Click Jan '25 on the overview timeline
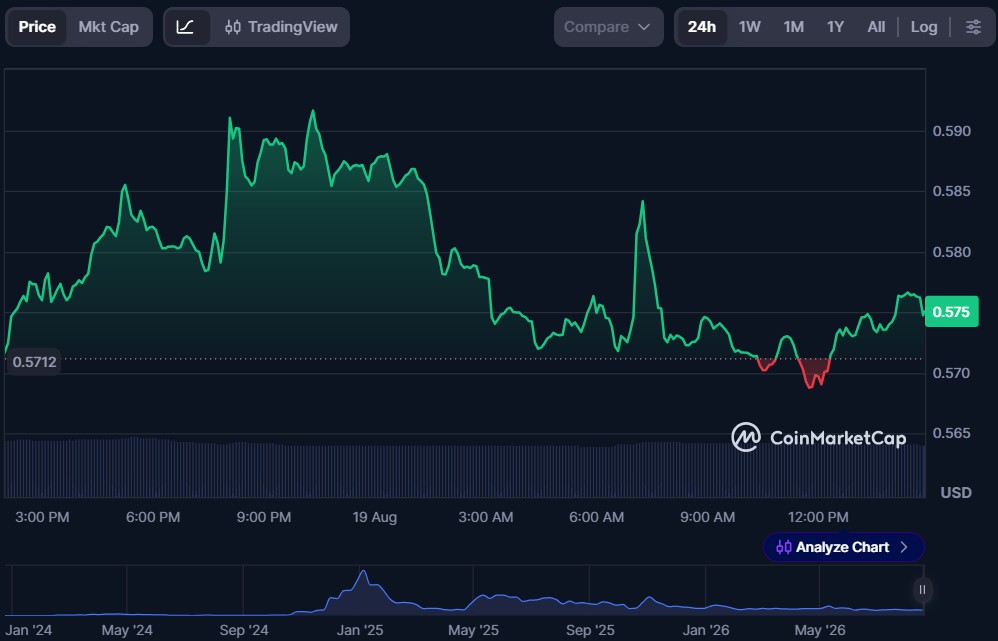The image size is (998, 641). pyautogui.click(x=360, y=630)
